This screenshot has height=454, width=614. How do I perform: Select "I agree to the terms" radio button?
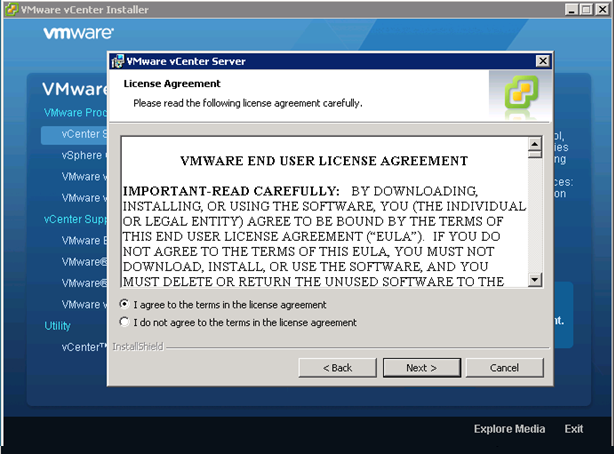[125, 304]
